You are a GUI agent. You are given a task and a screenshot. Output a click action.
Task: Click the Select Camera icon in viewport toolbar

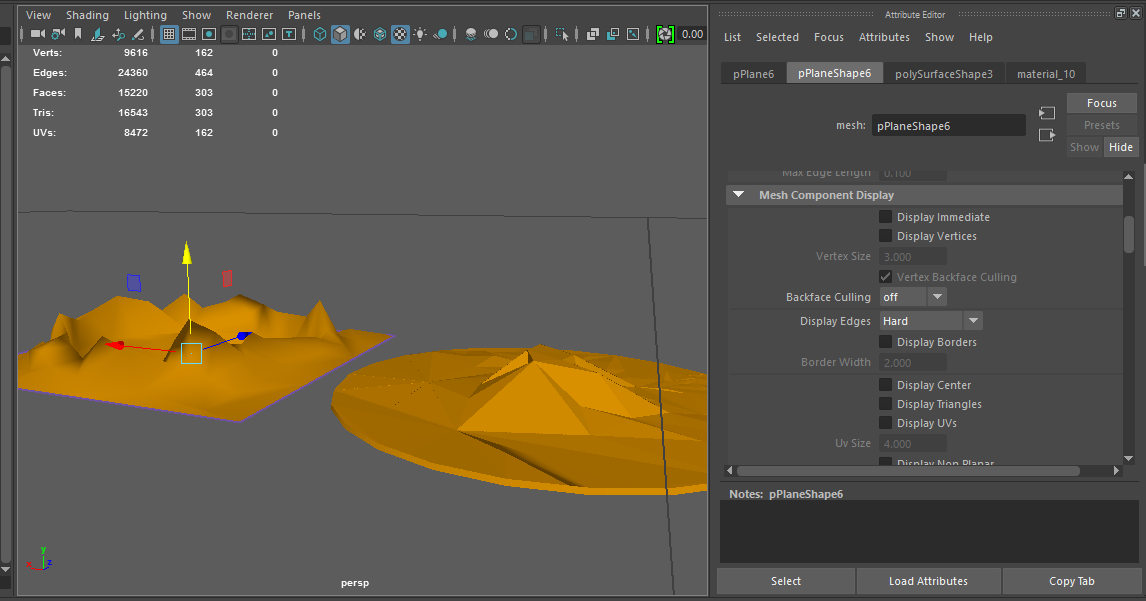point(37,34)
